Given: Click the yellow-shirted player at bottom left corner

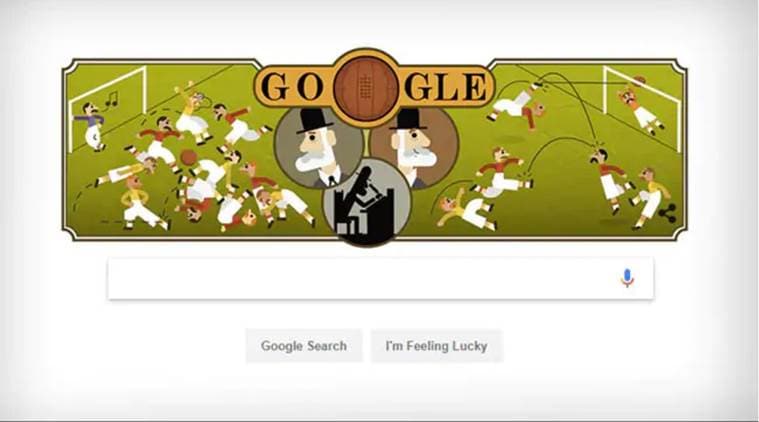Looking at the screenshot, I should pyautogui.click(x=138, y=203).
